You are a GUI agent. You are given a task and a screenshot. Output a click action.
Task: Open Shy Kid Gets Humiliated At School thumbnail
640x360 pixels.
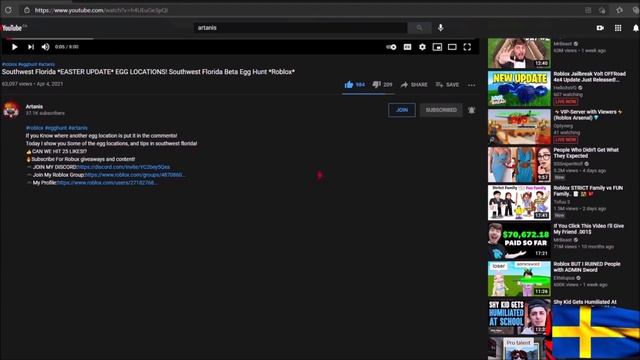coord(519,317)
